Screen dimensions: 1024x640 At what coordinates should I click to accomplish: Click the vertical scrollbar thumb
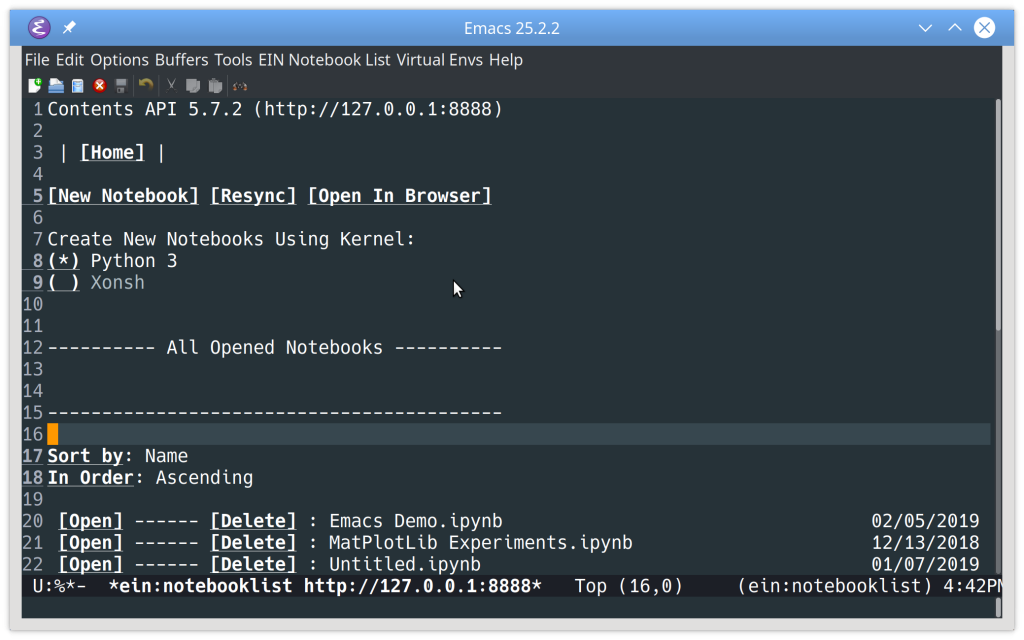click(x=997, y=216)
